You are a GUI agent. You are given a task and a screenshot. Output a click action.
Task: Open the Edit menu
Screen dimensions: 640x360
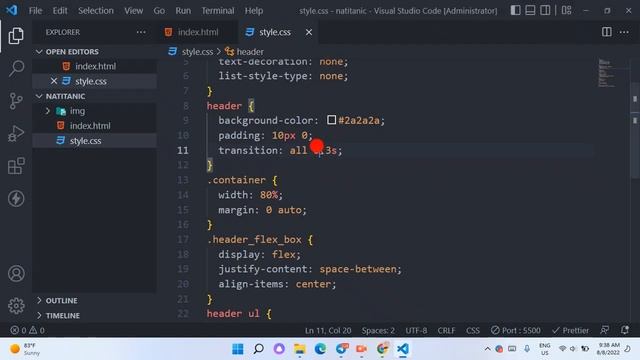60,11
